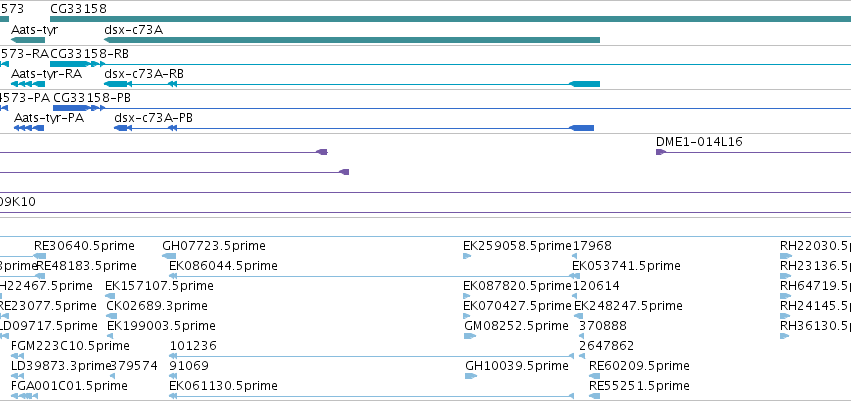This screenshot has height=401, width=851.
Task: Select the Aats-tyr gene arrow
Action: click(x=28, y=40)
